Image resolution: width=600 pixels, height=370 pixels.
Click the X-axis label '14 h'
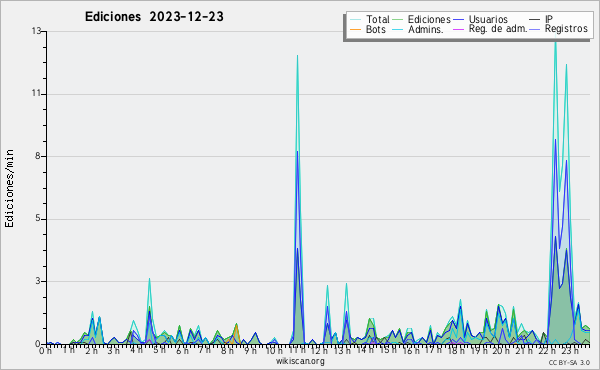tap(365, 350)
